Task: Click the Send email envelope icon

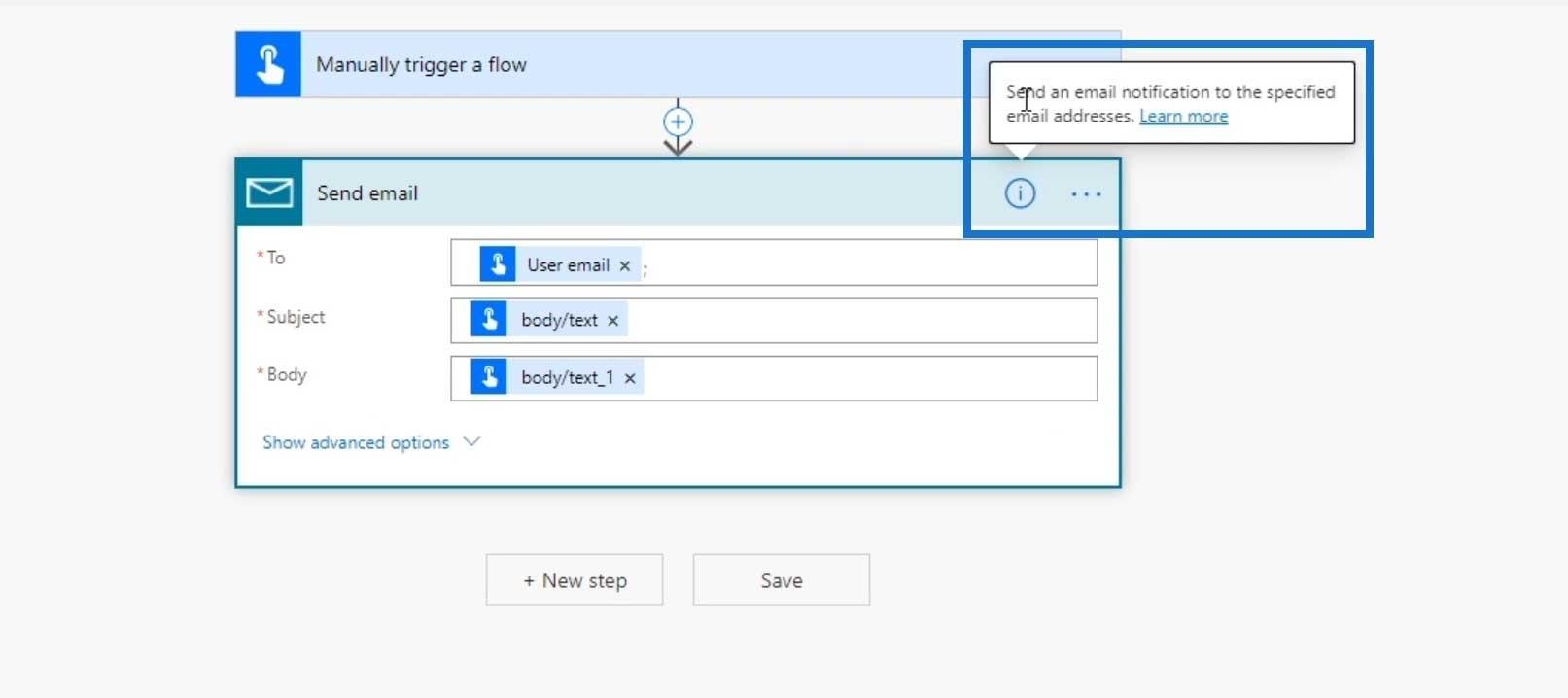Action: (269, 192)
